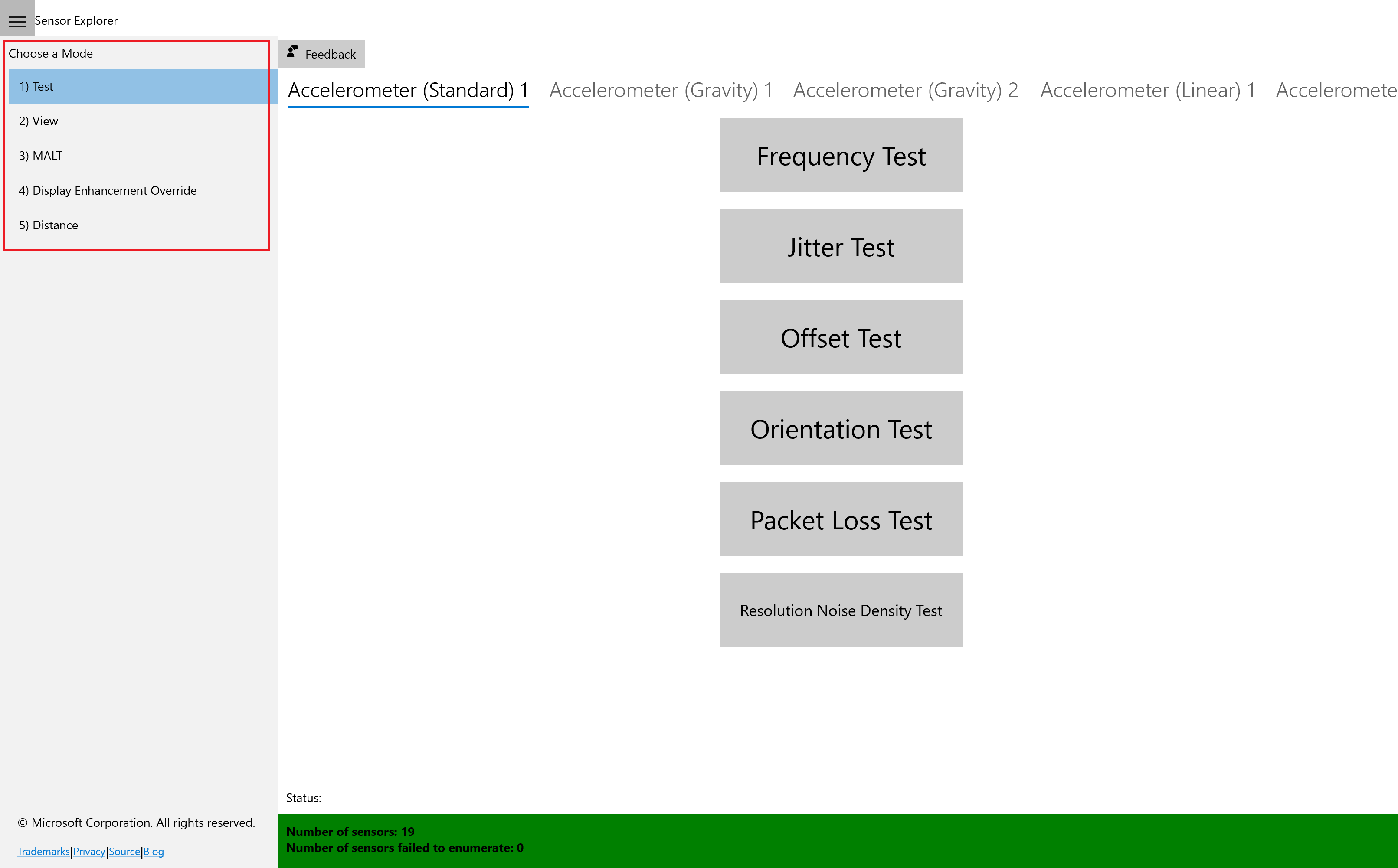This screenshot has width=1398, height=868.
Task: Click the Resolution Noise Density Test button
Action: pos(841,610)
